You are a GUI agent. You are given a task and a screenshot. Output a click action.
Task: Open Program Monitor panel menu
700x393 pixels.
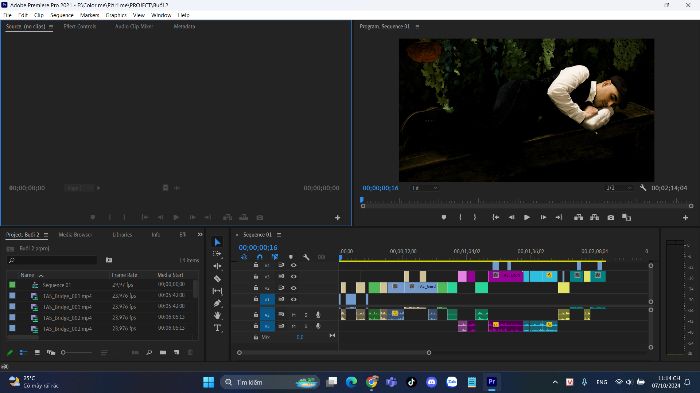click(417, 27)
